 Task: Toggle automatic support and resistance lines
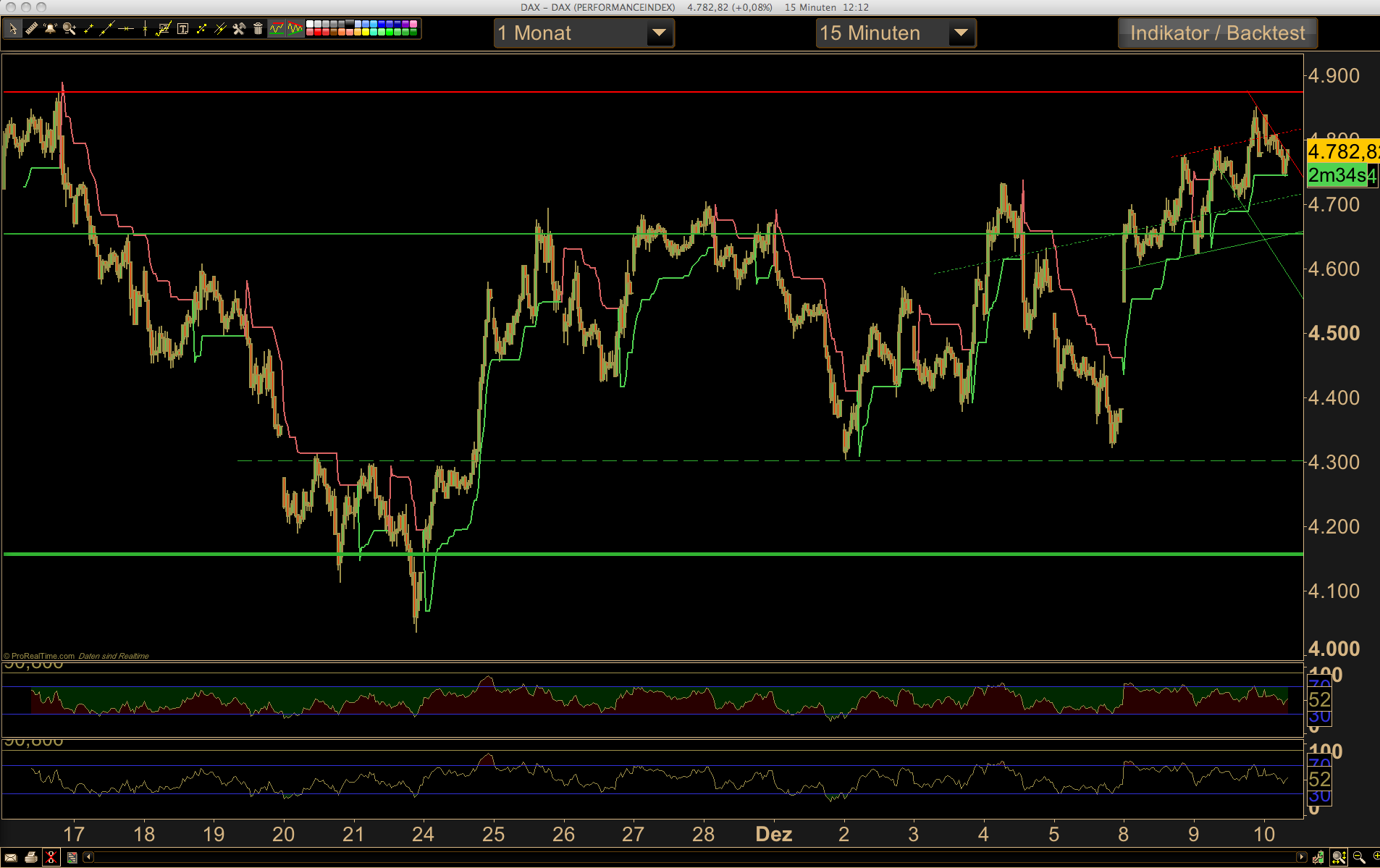(277, 29)
